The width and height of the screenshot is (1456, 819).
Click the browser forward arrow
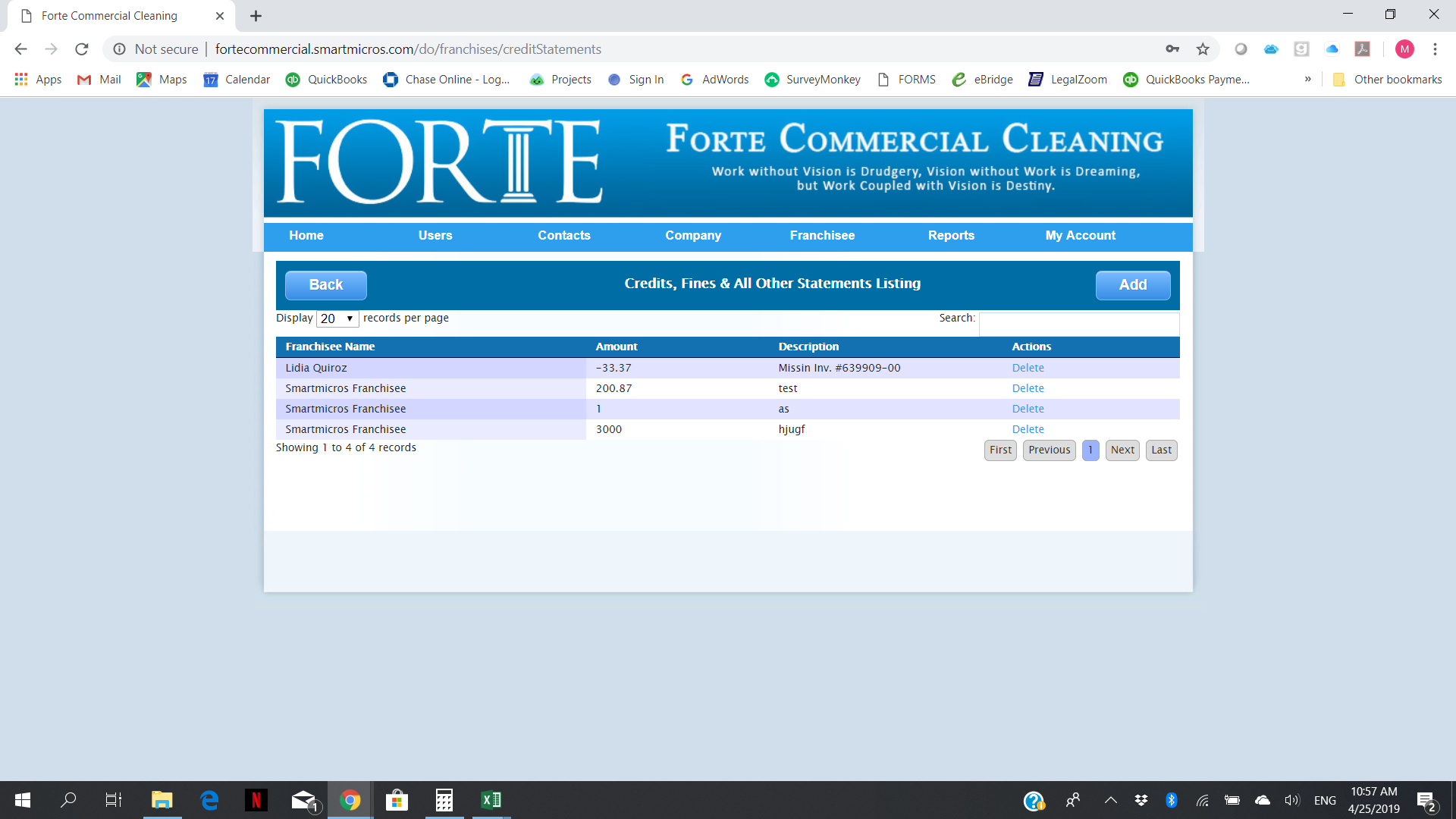click(51, 49)
